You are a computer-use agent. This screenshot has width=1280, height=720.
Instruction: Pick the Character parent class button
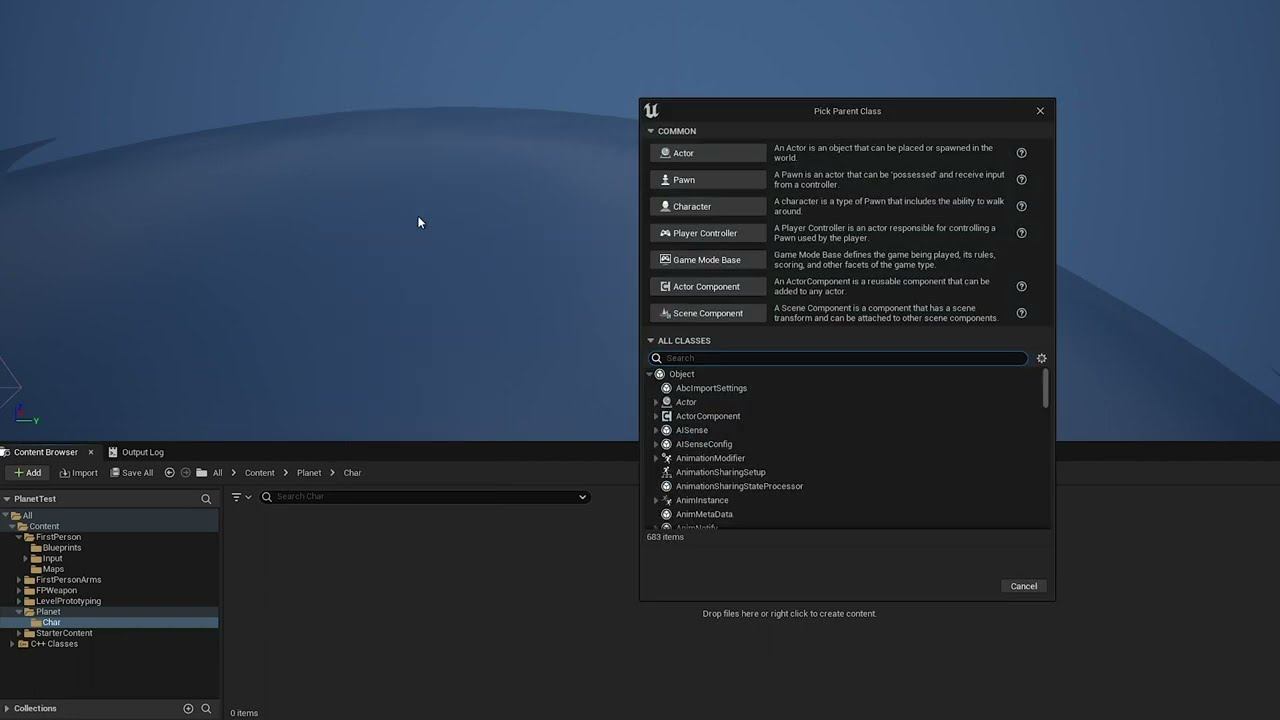[x=708, y=207]
